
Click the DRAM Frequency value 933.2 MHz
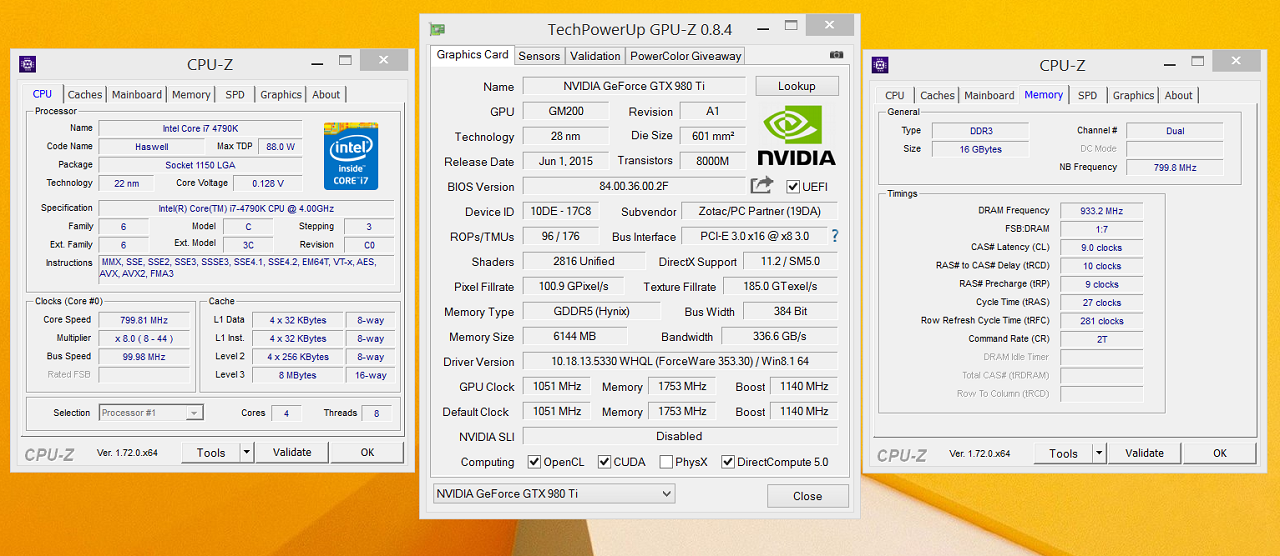pyautogui.click(x=1101, y=211)
